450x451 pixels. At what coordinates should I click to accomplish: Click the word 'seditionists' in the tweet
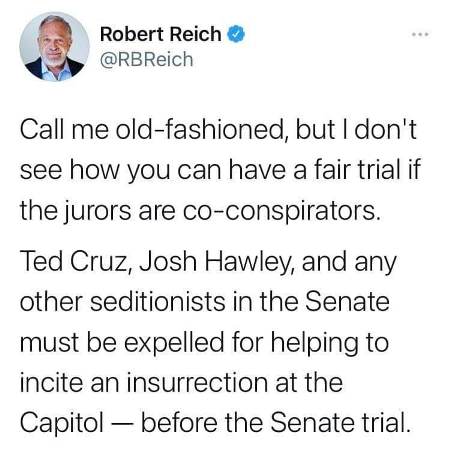point(157,302)
